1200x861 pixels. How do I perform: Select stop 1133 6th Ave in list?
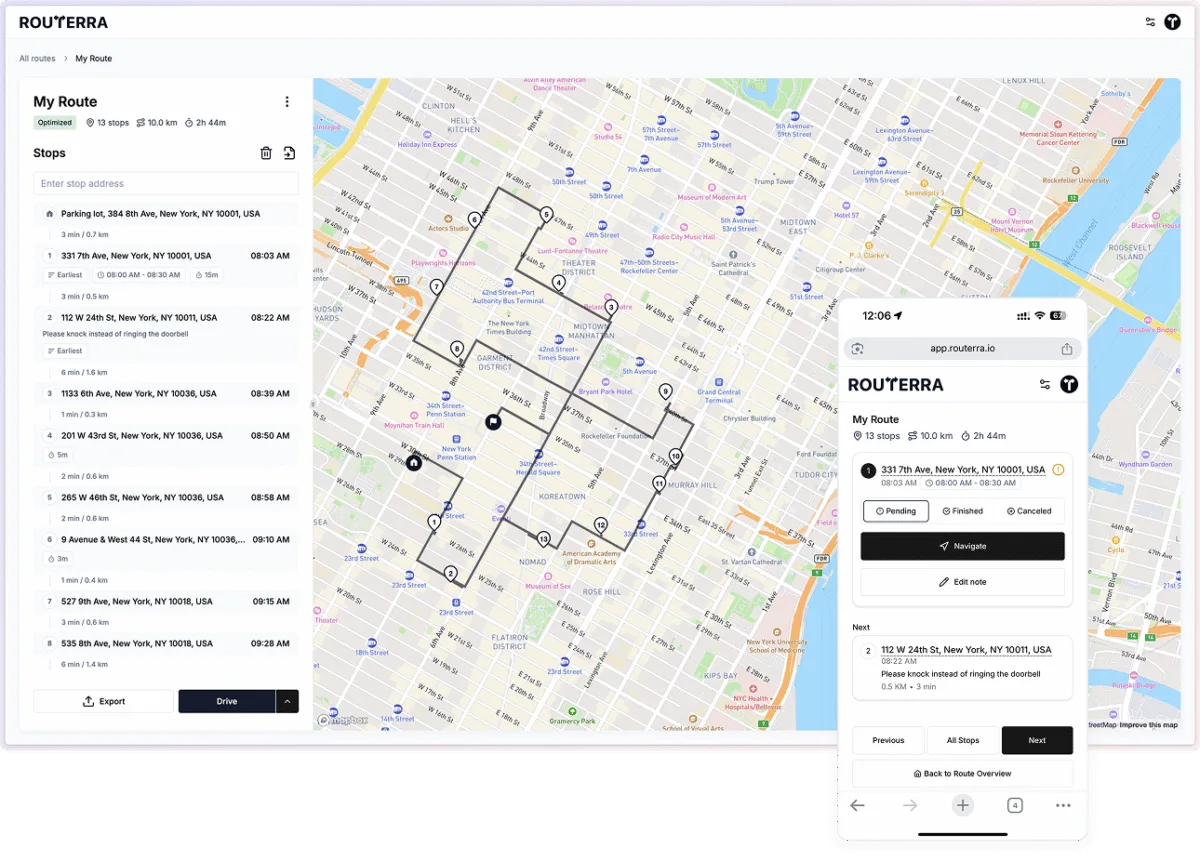pos(166,394)
